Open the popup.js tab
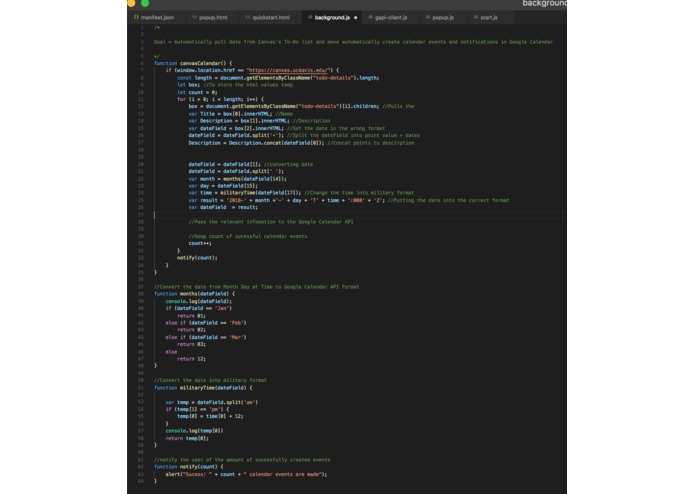The width and height of the screenshot is (695, 494). pyautogui.click(x=440, y=18)
